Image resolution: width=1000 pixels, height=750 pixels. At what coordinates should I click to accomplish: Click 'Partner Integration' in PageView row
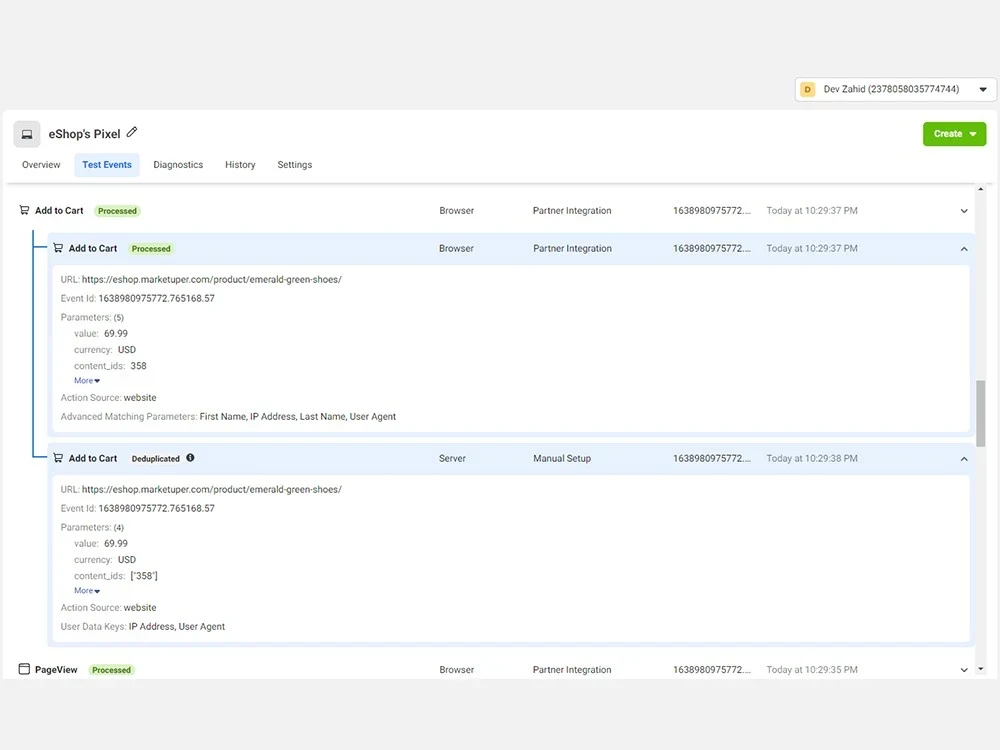point(572,670)
